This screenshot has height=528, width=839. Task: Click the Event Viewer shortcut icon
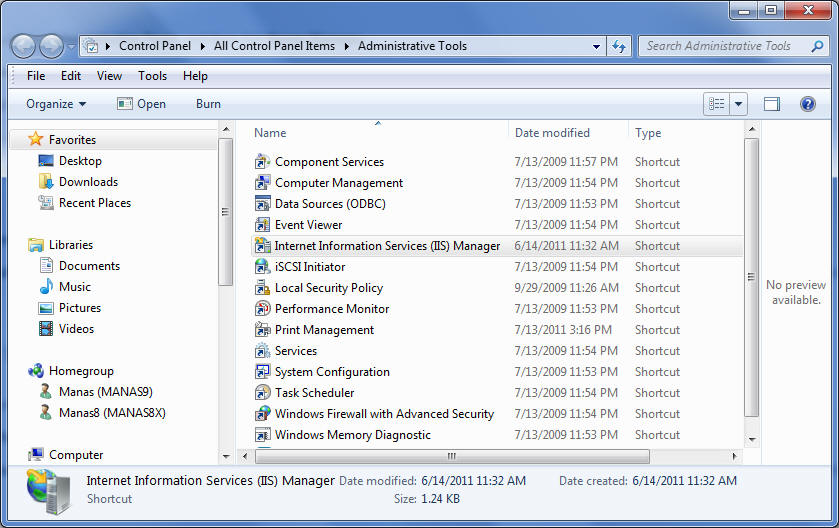(x=262, y=225)
